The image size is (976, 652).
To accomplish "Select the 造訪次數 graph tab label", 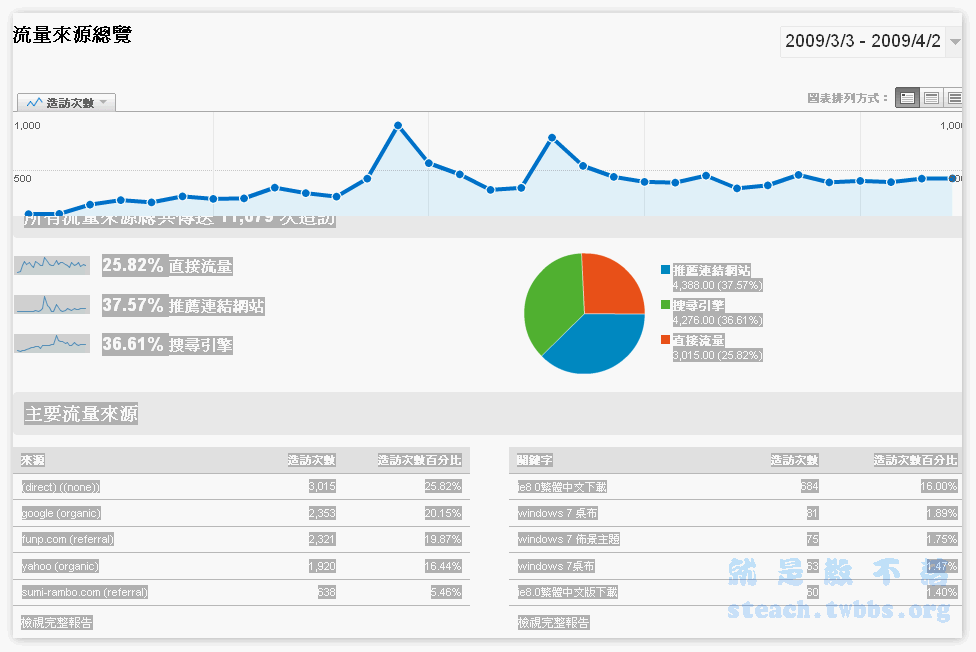I will pyautogui.click(x=70, y=103).
